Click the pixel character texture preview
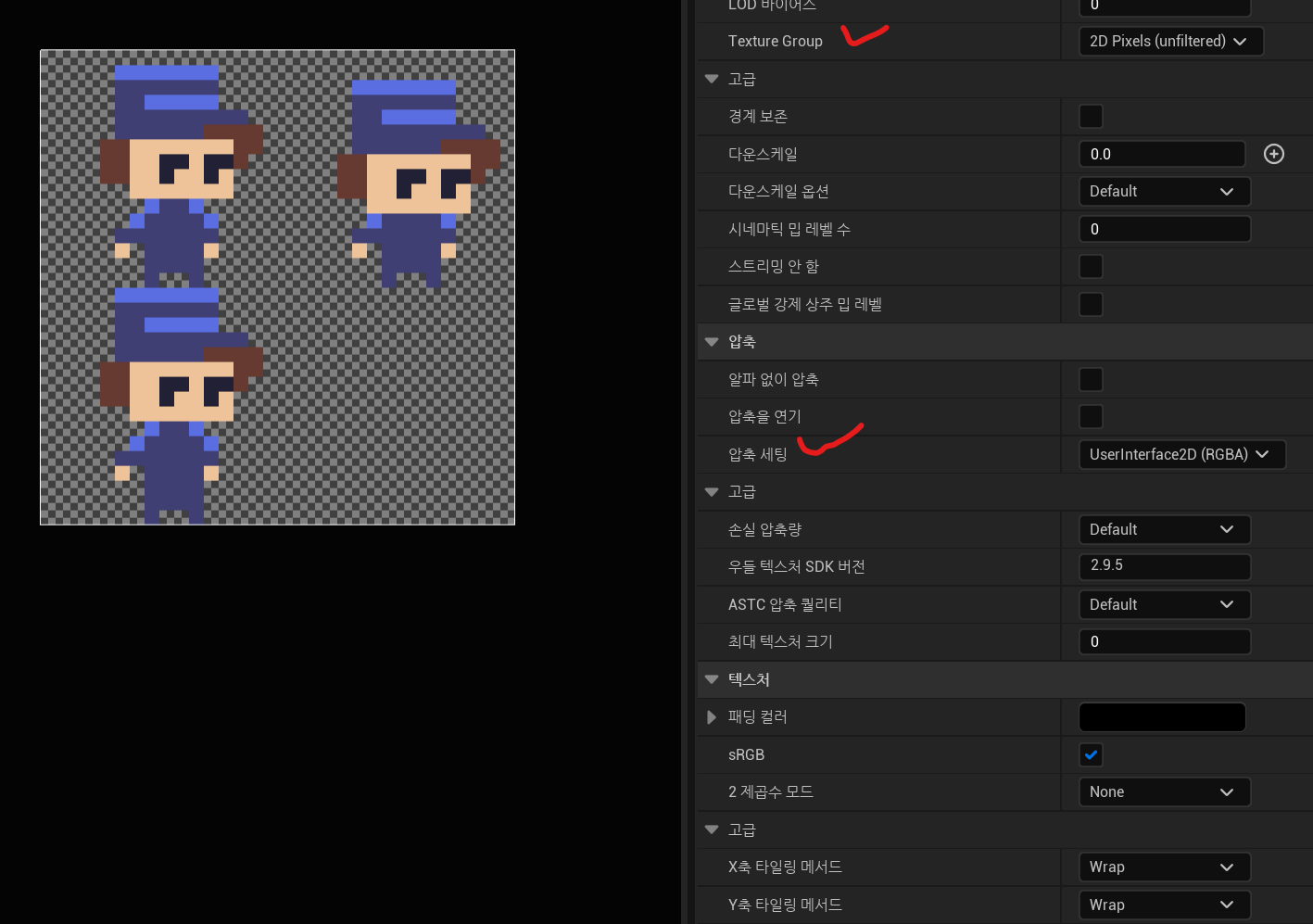The height and width of the screenshot is (924, 1313). 277,287
